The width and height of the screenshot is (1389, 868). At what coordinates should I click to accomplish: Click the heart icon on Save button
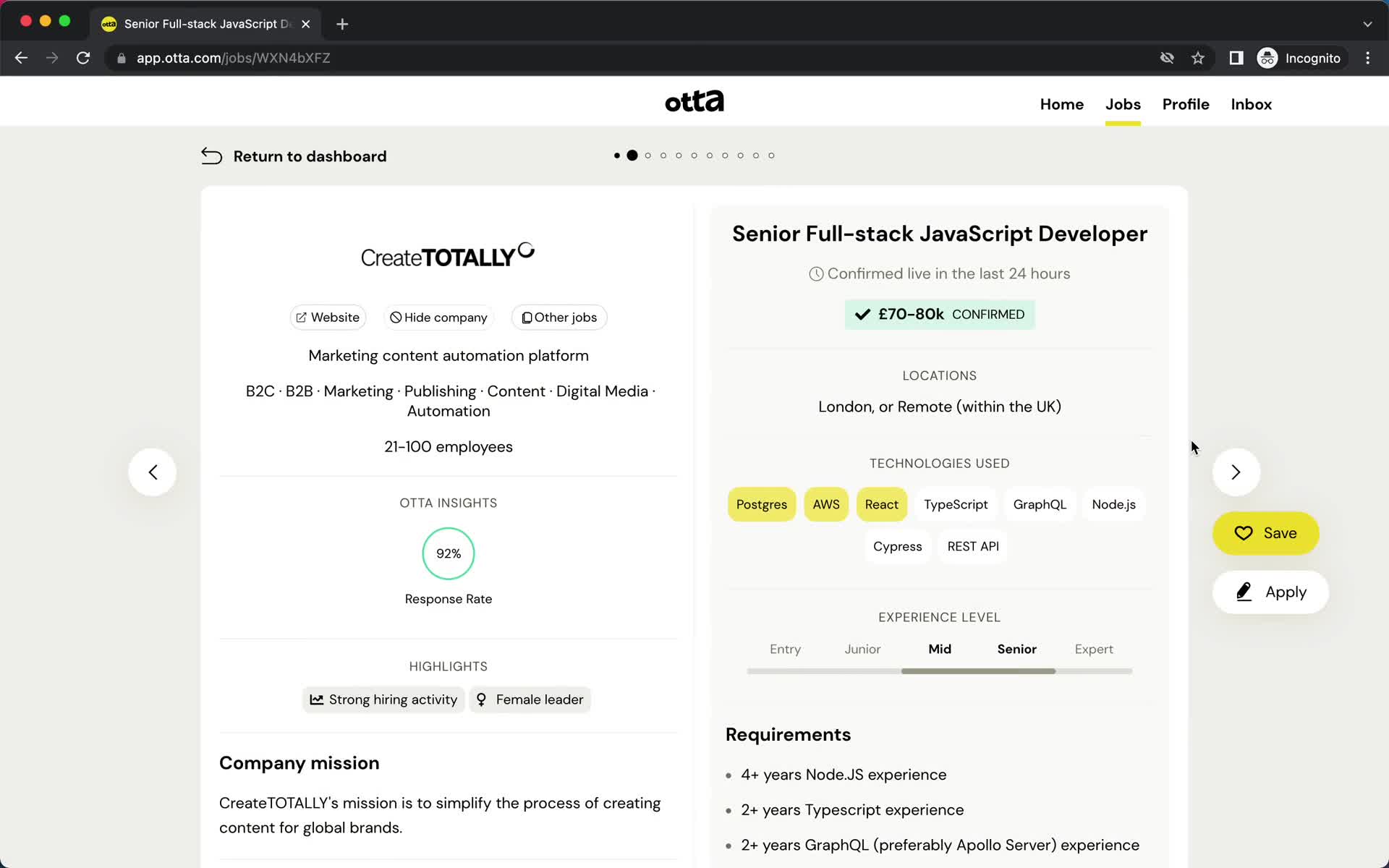point(1244,533)
